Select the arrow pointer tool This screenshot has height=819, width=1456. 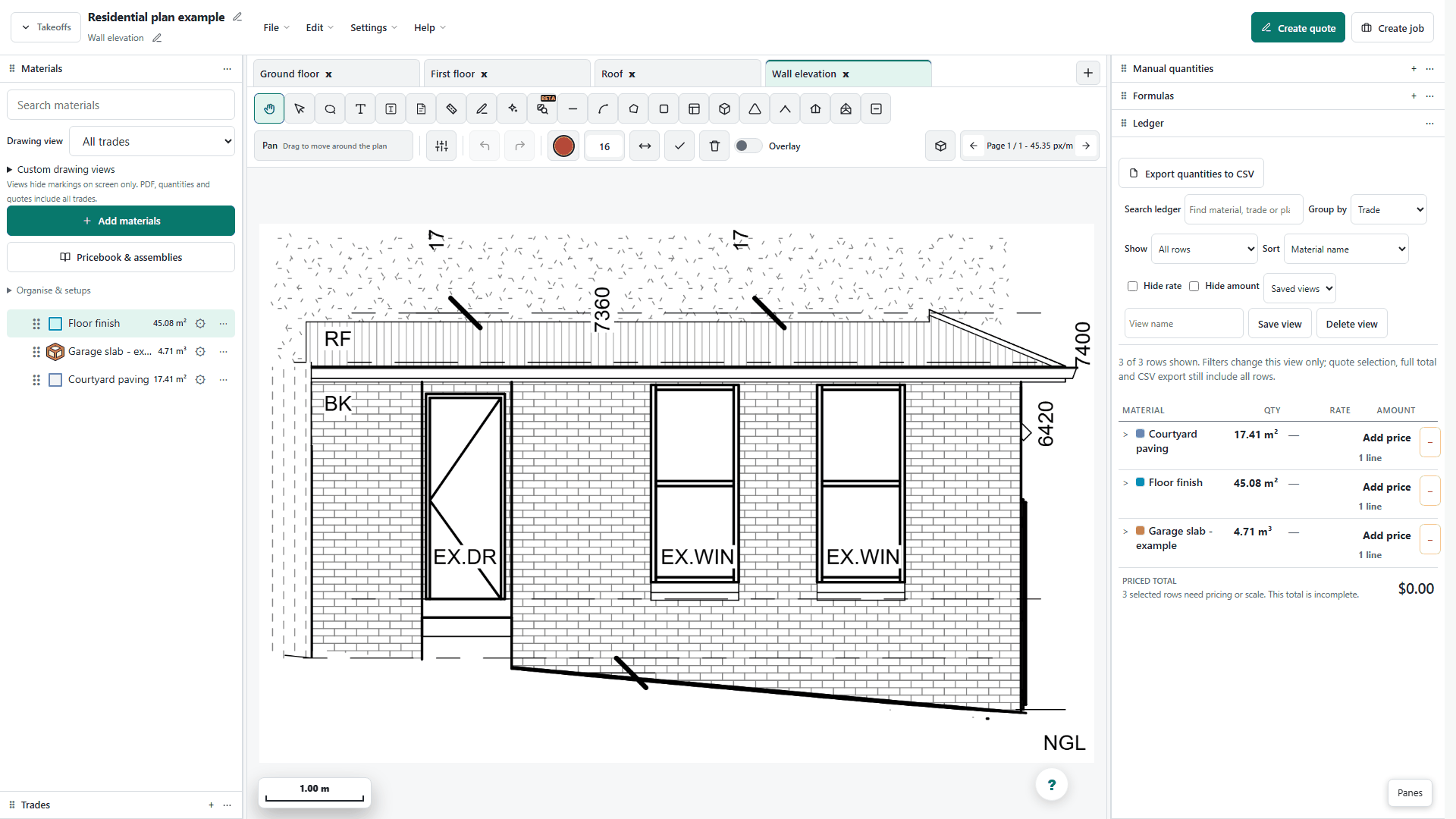point(300,109)
